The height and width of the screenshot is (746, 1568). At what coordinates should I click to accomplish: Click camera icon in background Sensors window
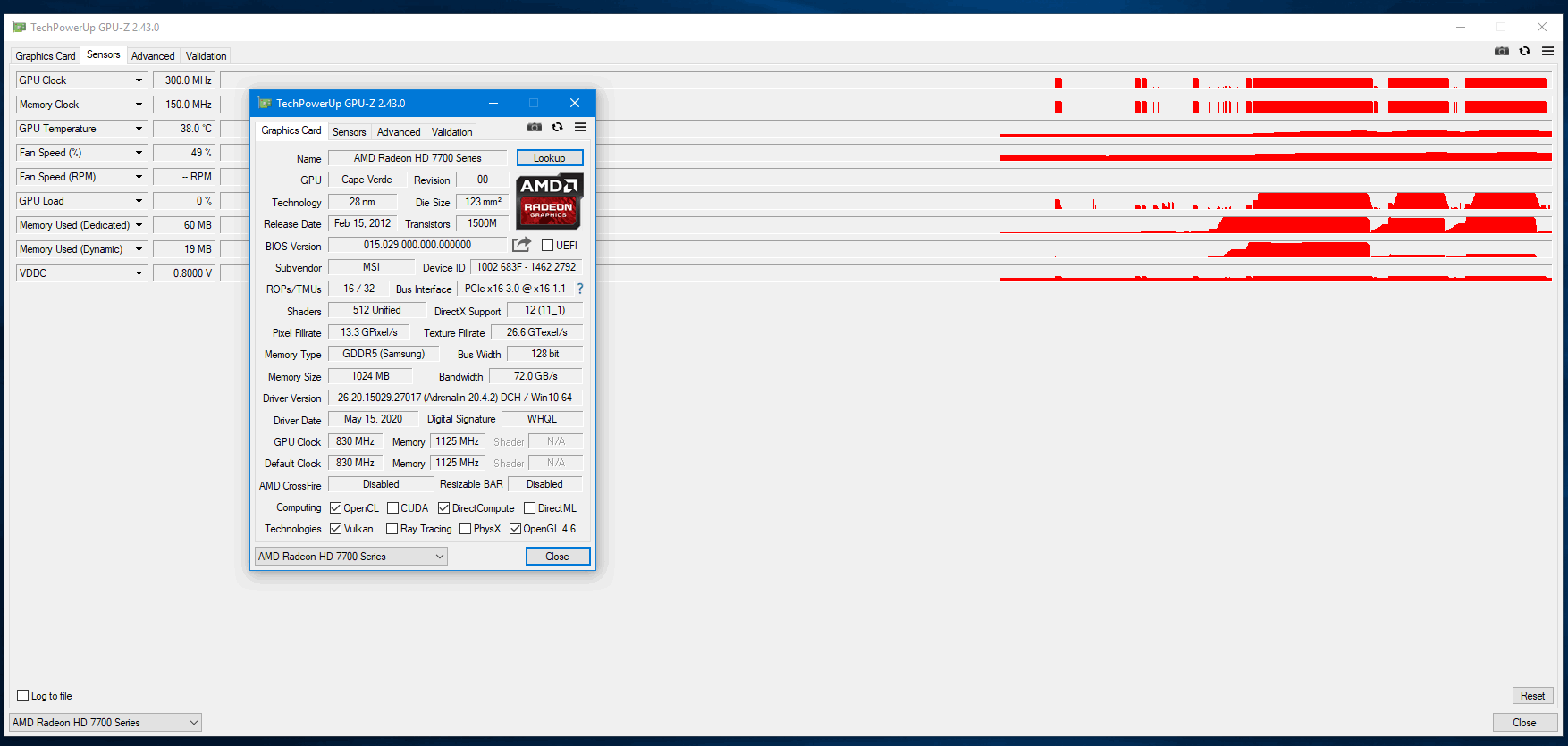click(x=1502, y=51)
